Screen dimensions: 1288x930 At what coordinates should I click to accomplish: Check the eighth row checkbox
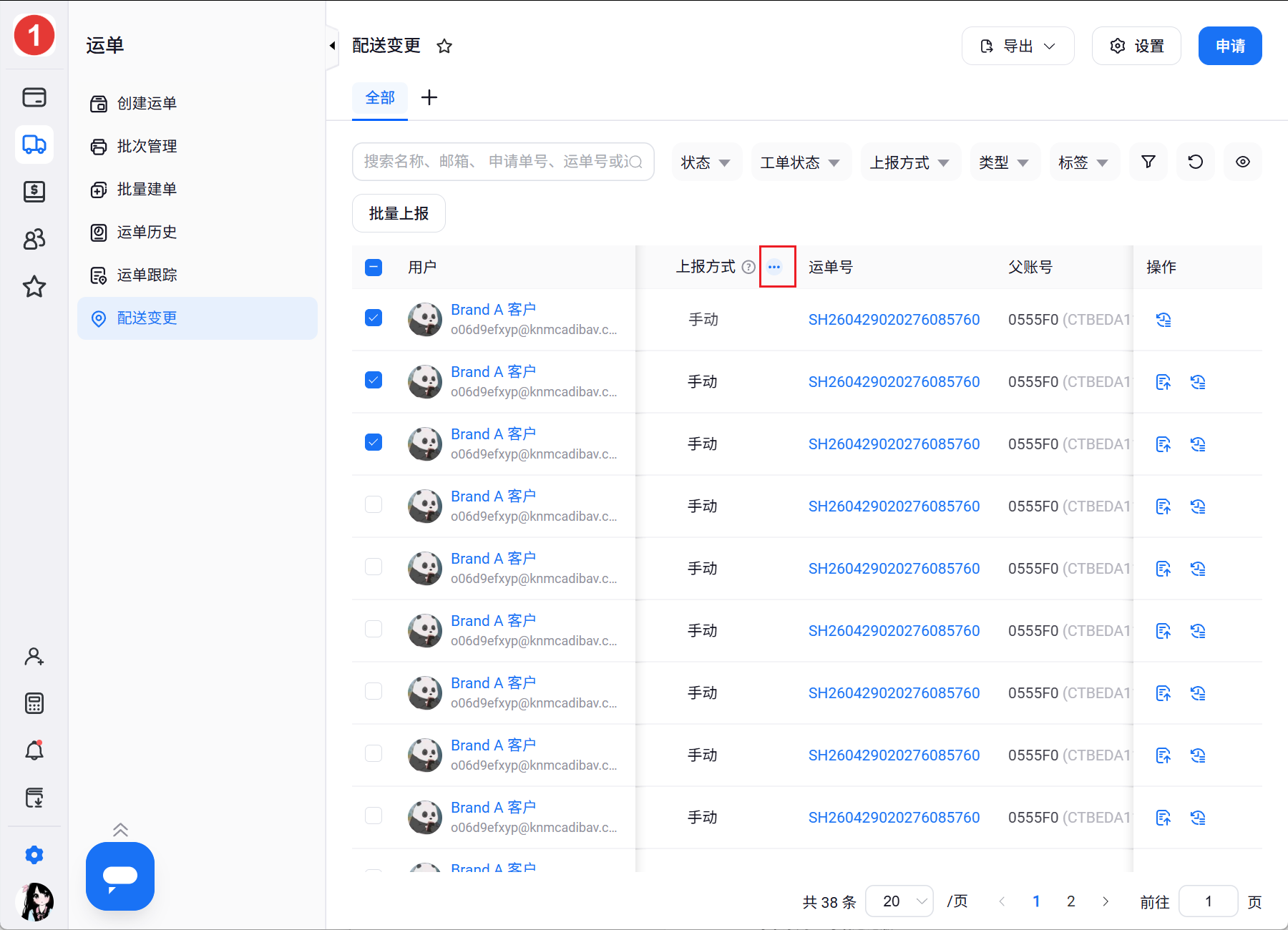(374, 753)
